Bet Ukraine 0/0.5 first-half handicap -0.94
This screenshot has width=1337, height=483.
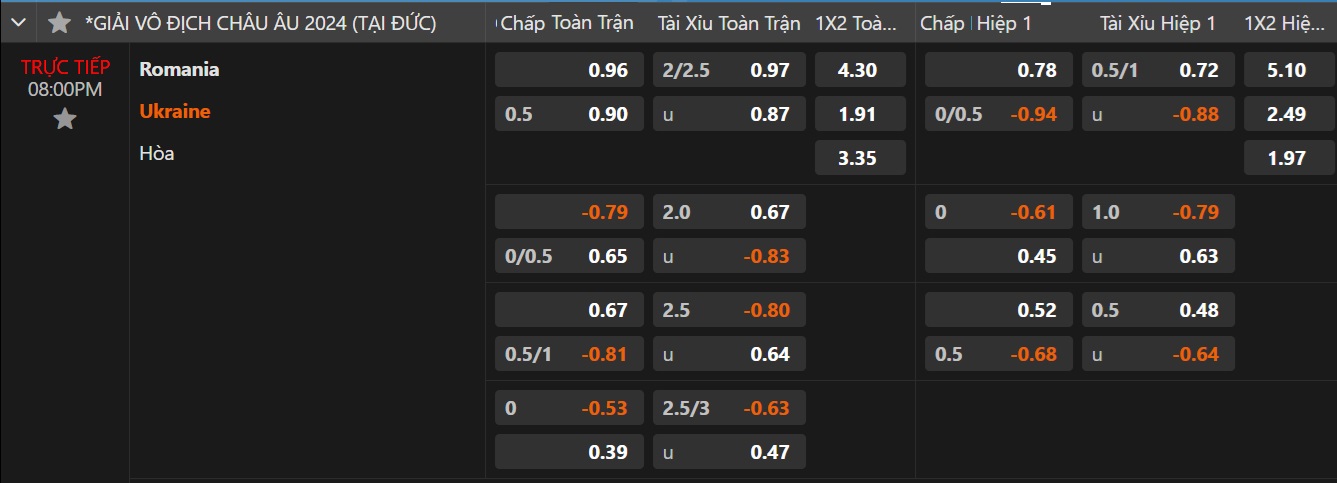(x=998, y=114)
